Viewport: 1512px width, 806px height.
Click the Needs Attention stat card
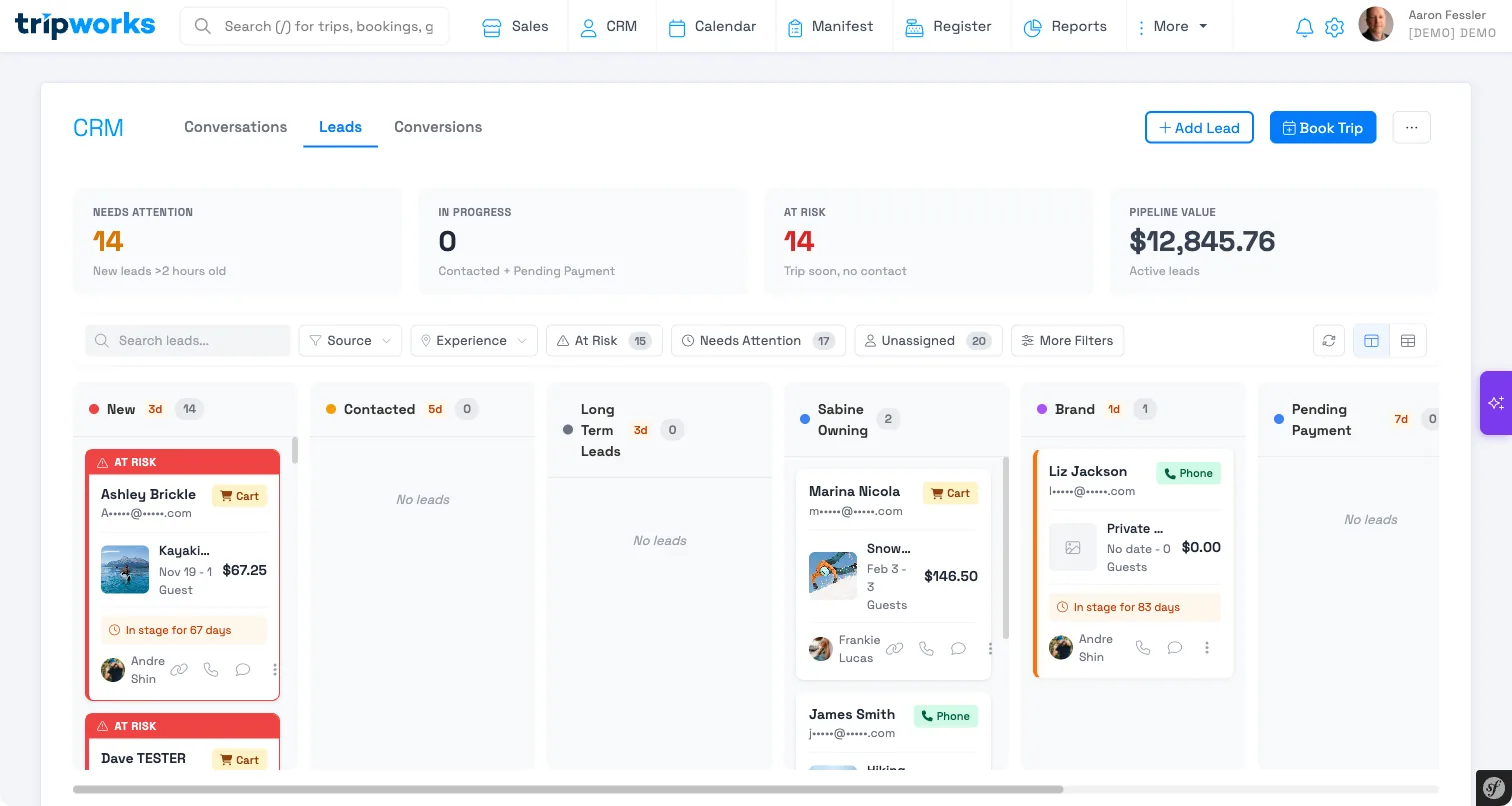(237, 241)
